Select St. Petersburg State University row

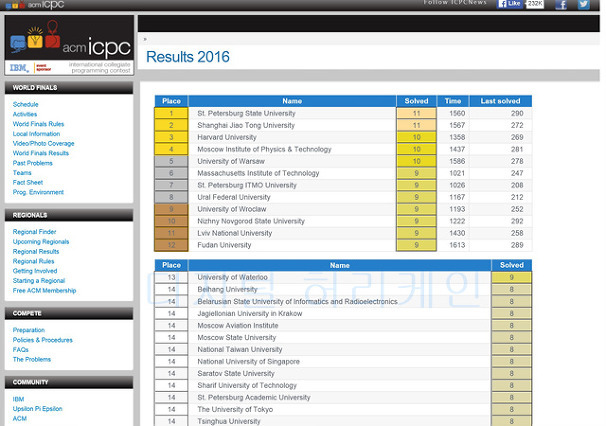pos(343,113)
